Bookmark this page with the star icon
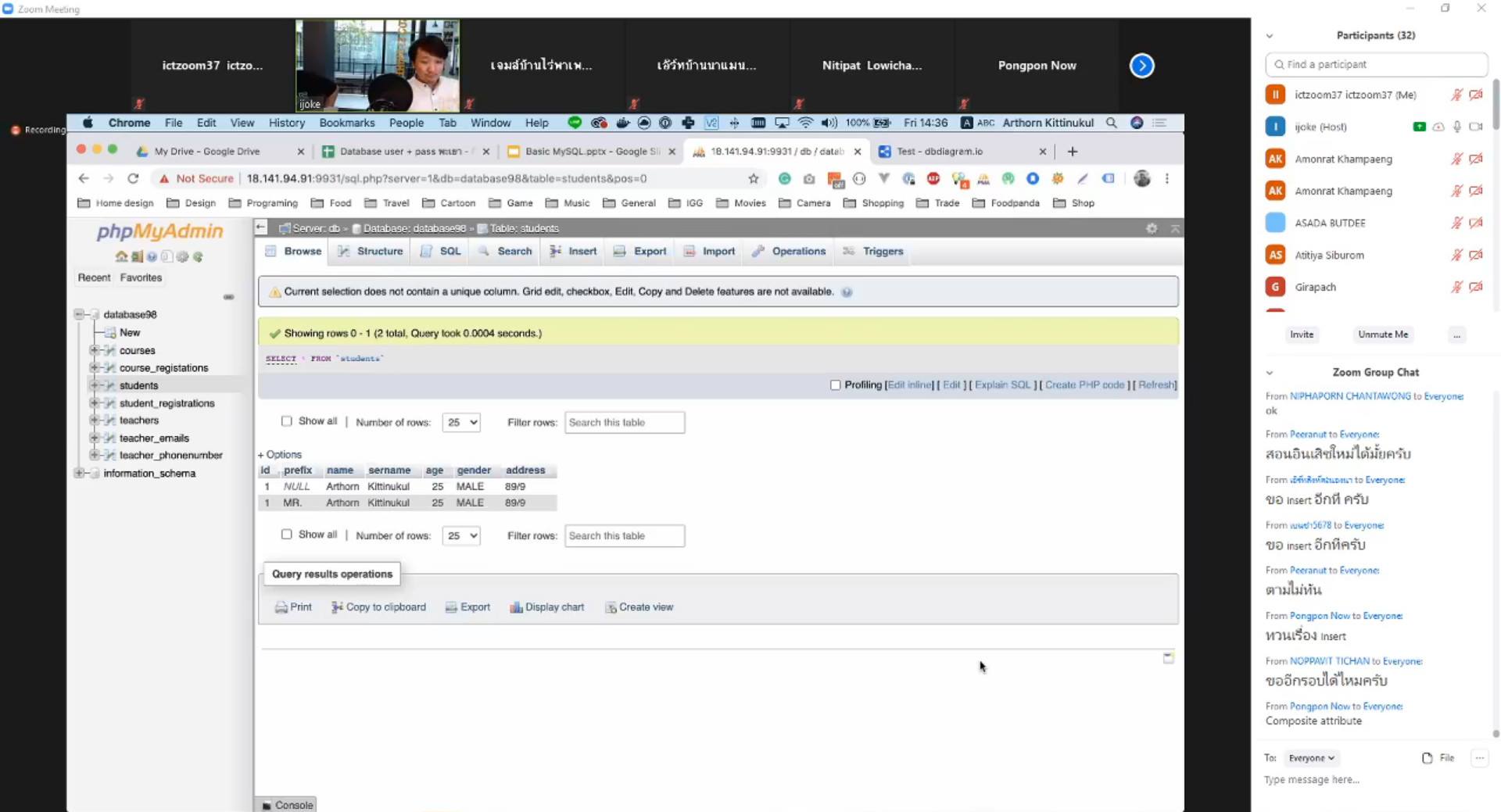 tap(753, 178)
